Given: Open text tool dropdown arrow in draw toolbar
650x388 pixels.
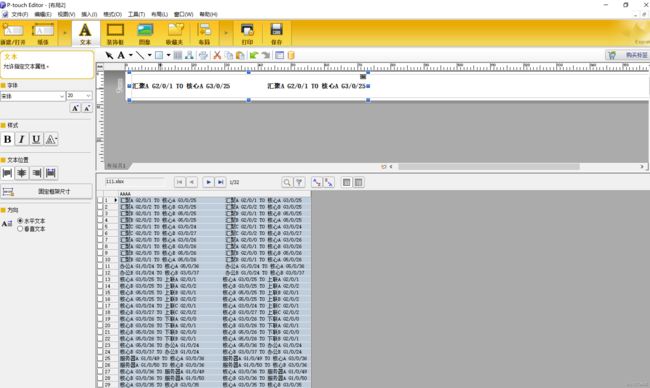Looking at the screenshot, I should click(x=131, y=55).
